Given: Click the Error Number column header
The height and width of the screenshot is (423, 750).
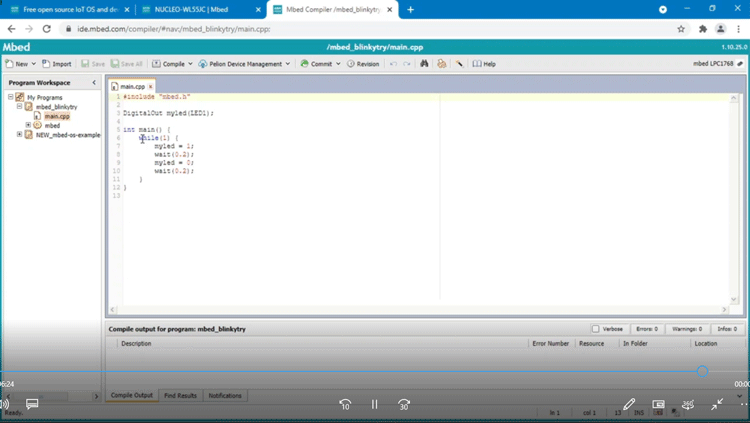Looking at the screenshot, I should (x=551, y=344).
